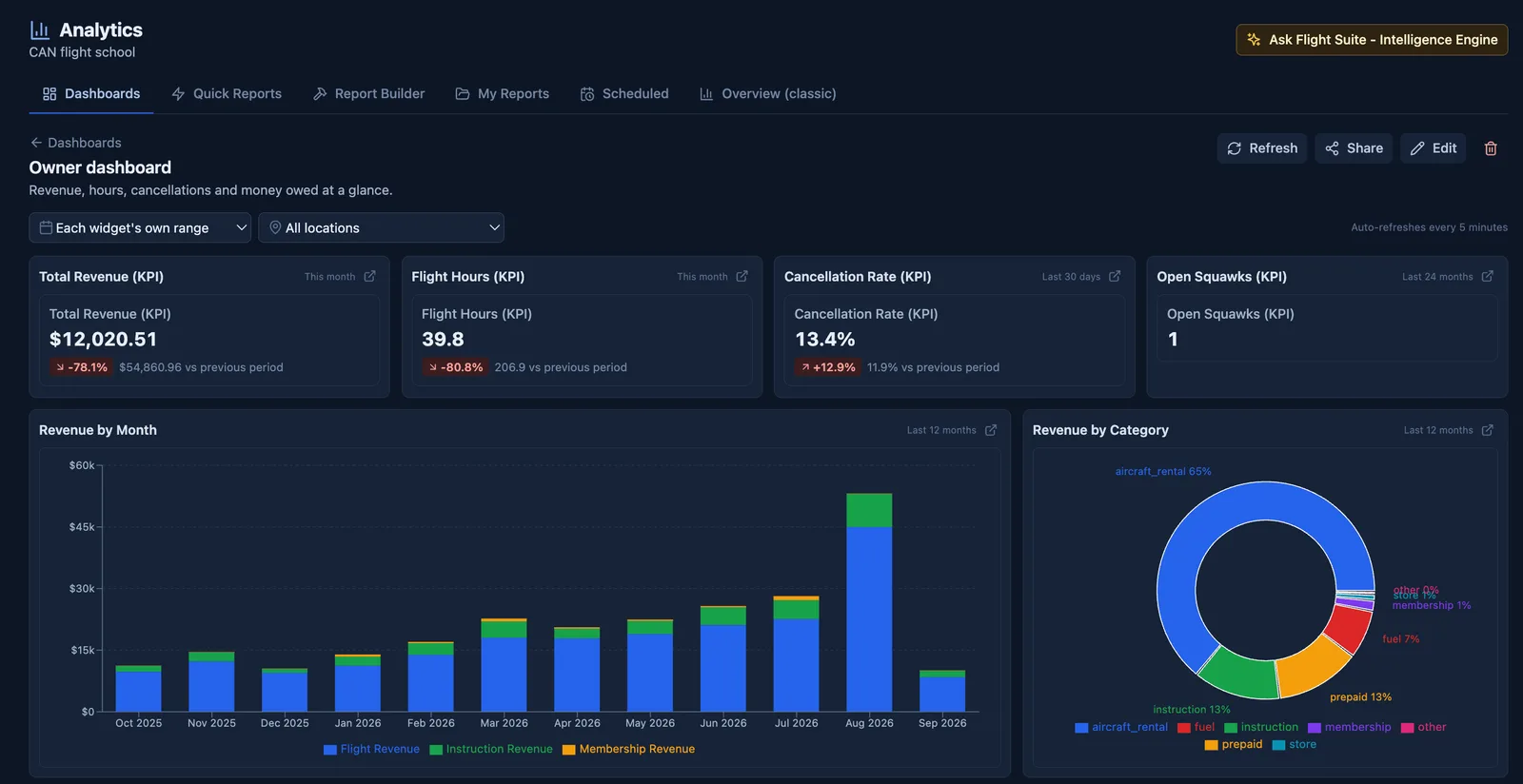Viewport: 1523px width, 784px height.
Task: Click the location pin icon in All locations
Action: (x=275, y=227)
